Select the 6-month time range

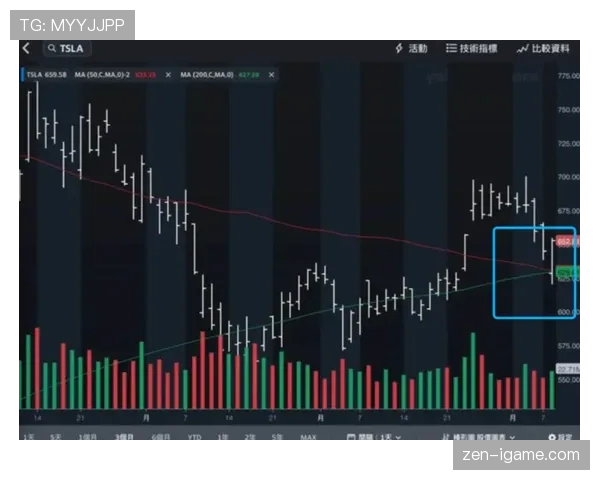point(161,437)
